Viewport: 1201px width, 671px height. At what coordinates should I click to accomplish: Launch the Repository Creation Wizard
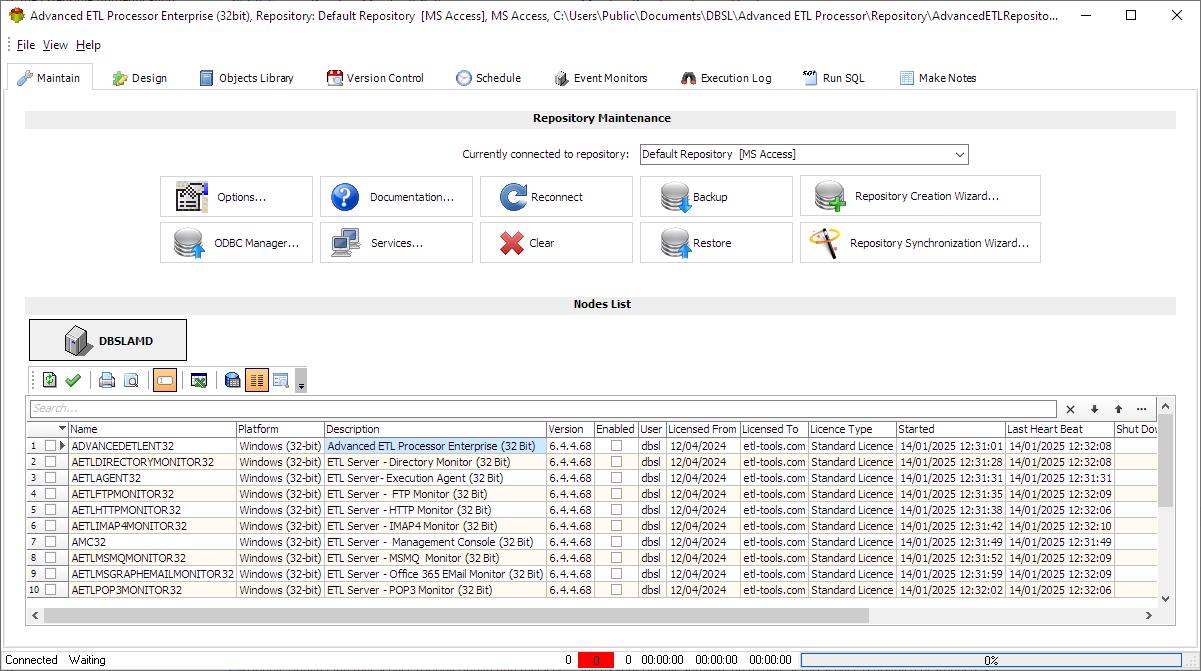point(920,196)
